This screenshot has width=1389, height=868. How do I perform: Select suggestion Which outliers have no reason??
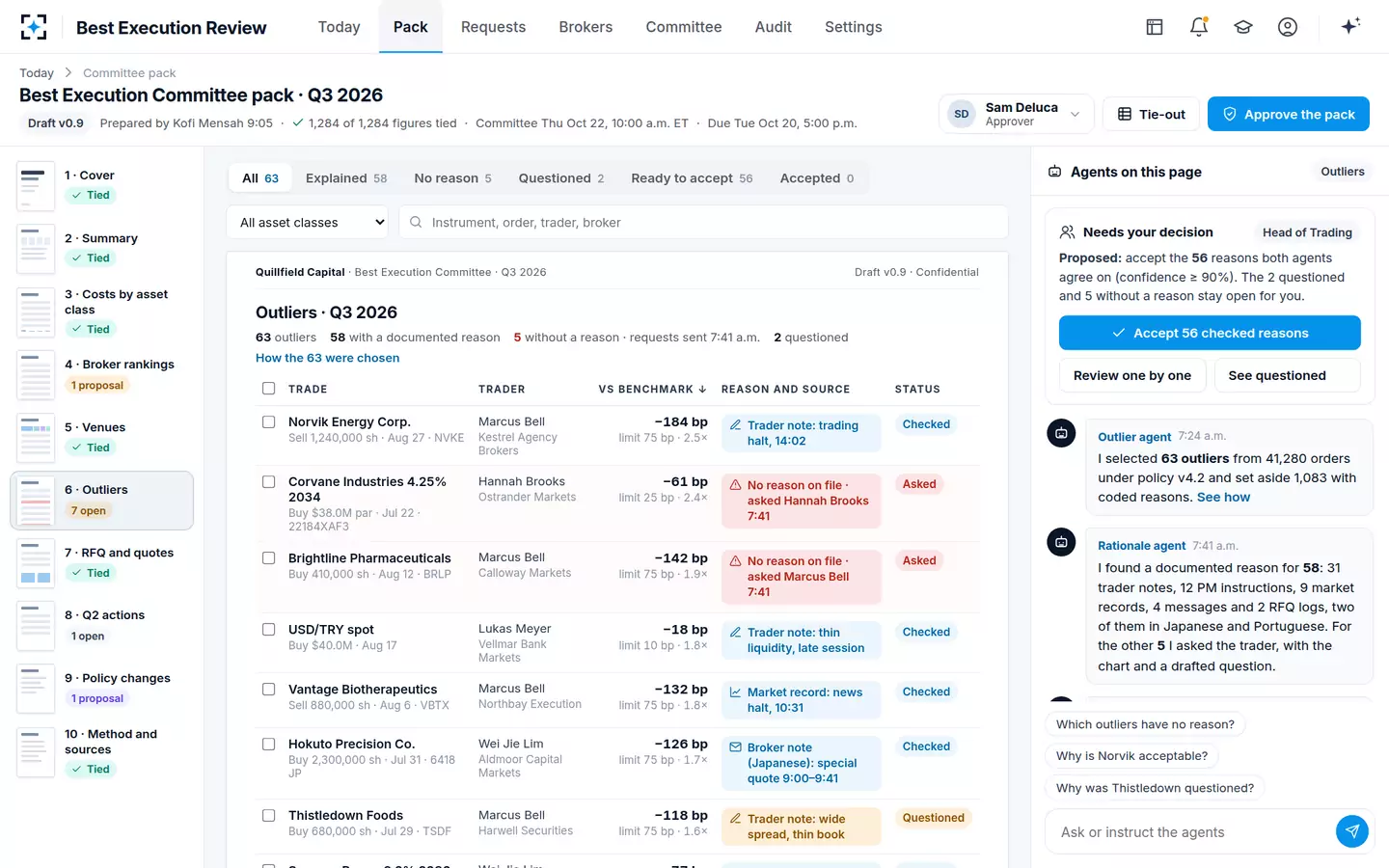point(1145,724)
